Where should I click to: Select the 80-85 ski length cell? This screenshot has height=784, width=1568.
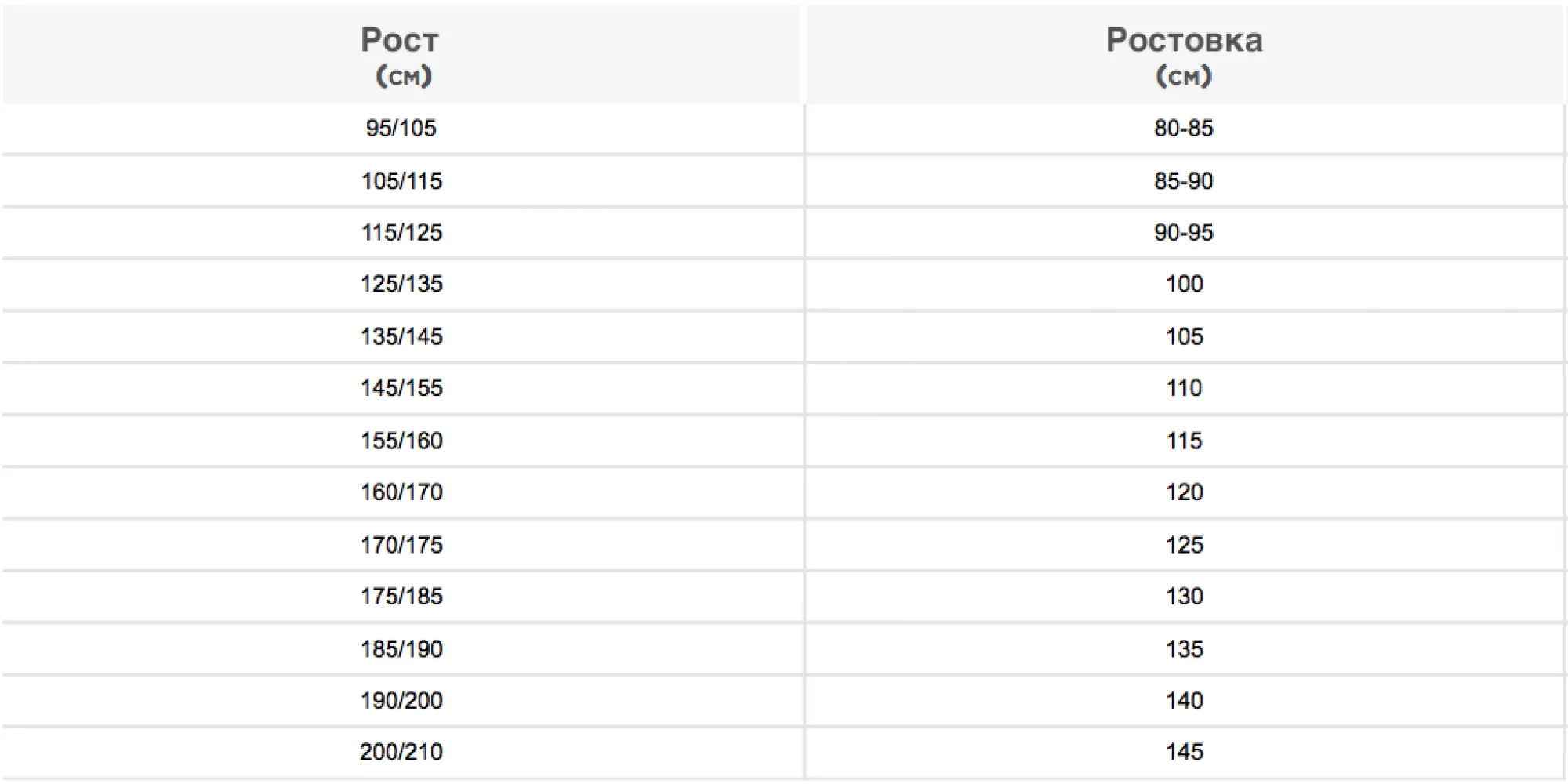point(1184,129)
